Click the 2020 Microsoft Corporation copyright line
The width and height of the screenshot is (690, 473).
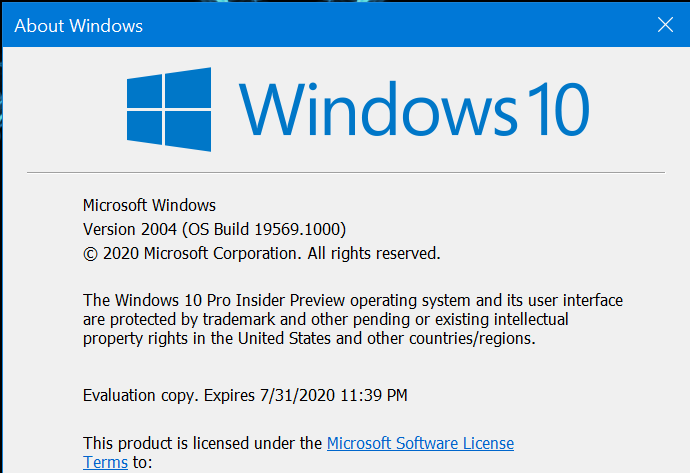point(261,253)
